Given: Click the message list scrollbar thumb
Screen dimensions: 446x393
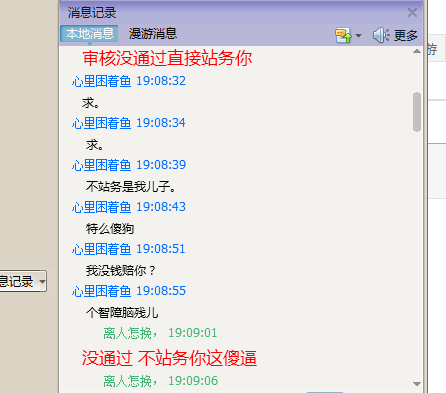Looking at the screenshot, I should pos(417,112).
